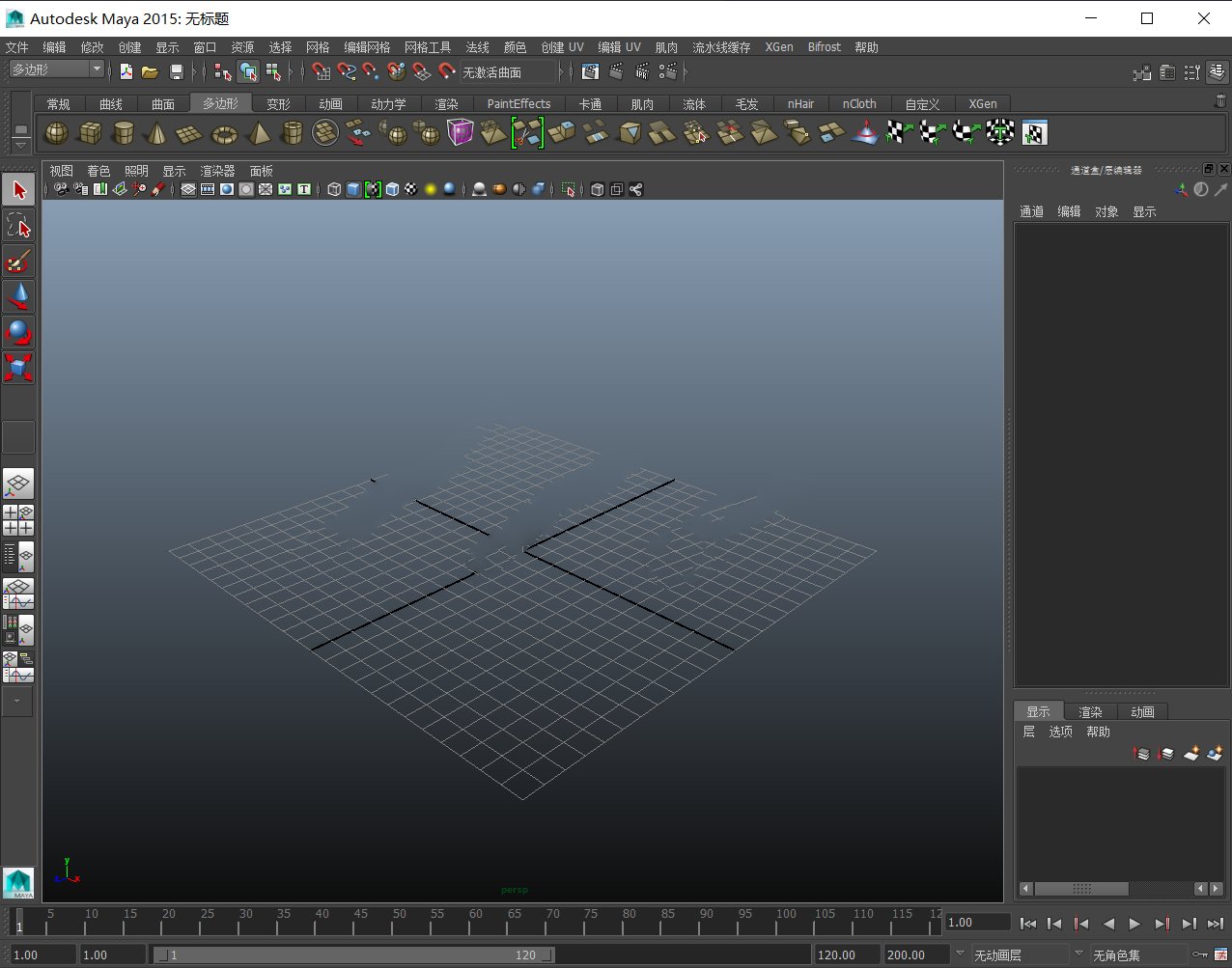Select the Lasso select tool
This screenshot has height=968, width=1232.
[x=19, y=226]
